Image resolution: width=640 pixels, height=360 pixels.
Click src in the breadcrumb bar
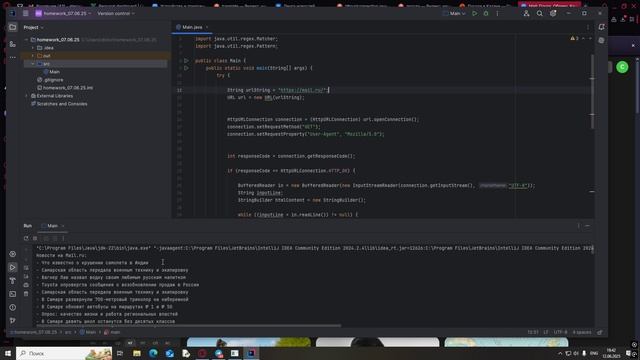pos(68,332)
